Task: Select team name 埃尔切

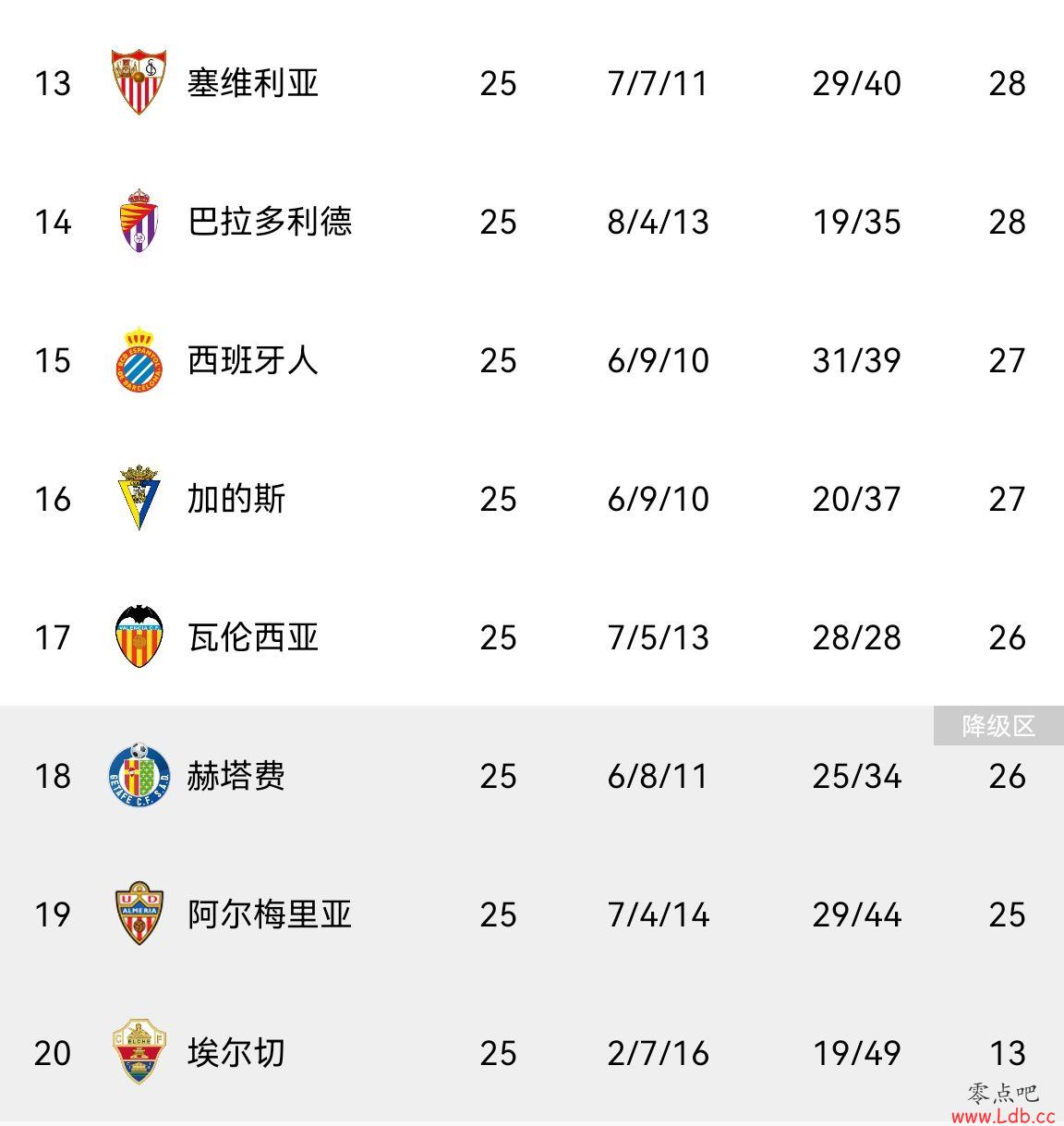Action: tap(236, 1053)
